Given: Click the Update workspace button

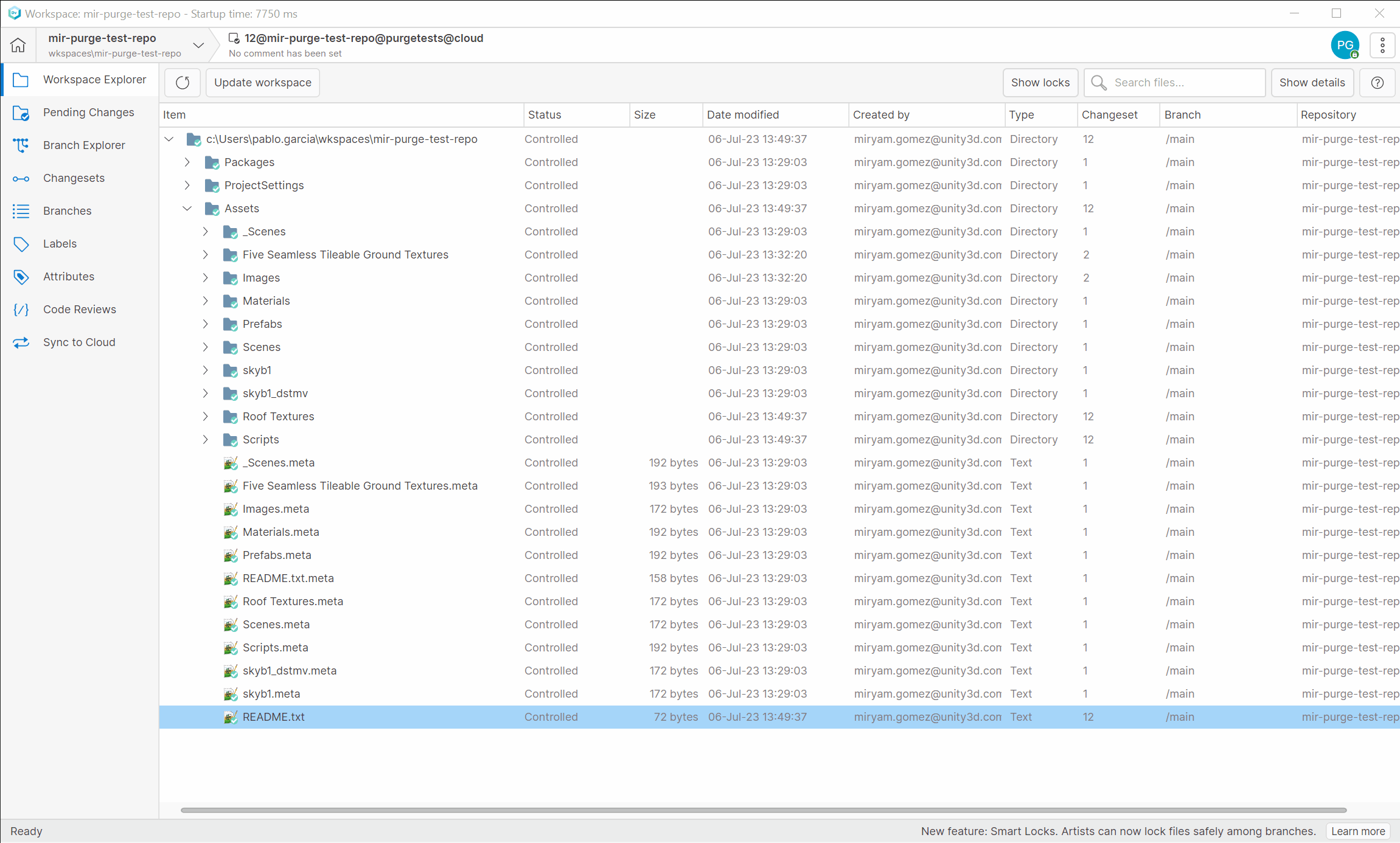Looking at the screenshot, I should point(262,82).
